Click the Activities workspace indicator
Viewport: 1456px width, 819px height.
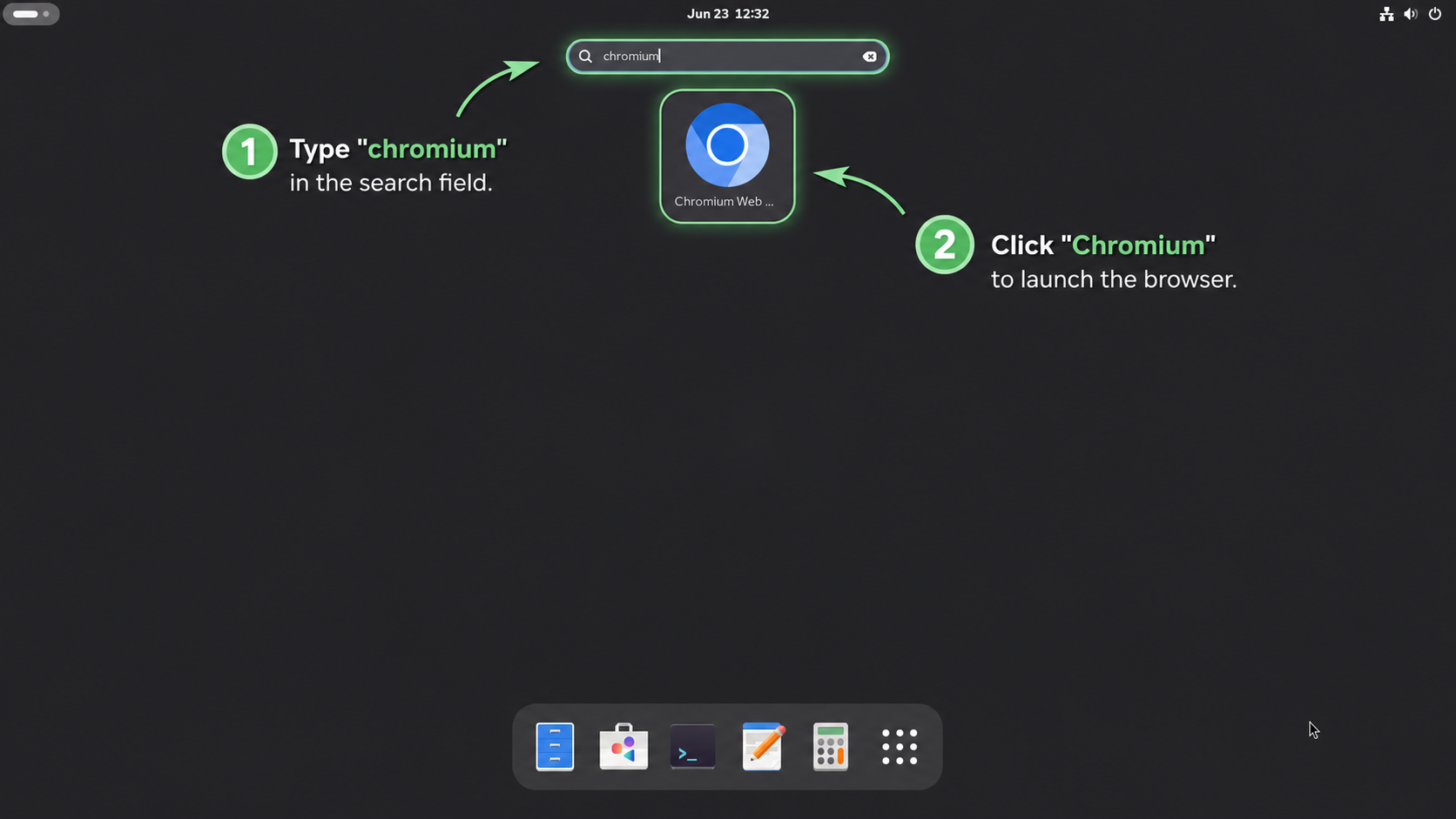click(x=31, y=14)
